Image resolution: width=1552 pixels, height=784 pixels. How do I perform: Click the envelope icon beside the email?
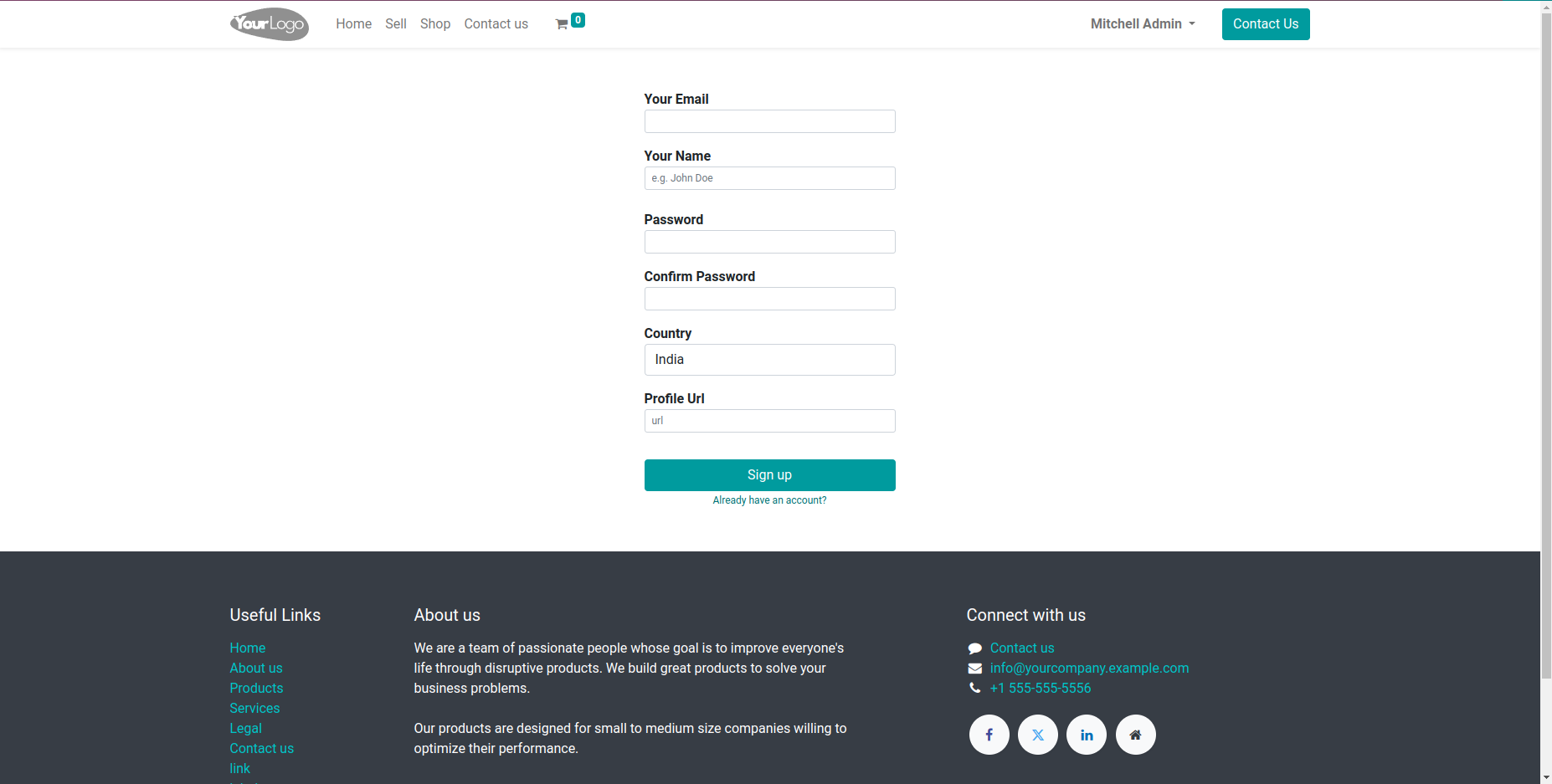[x=974, y=669]
